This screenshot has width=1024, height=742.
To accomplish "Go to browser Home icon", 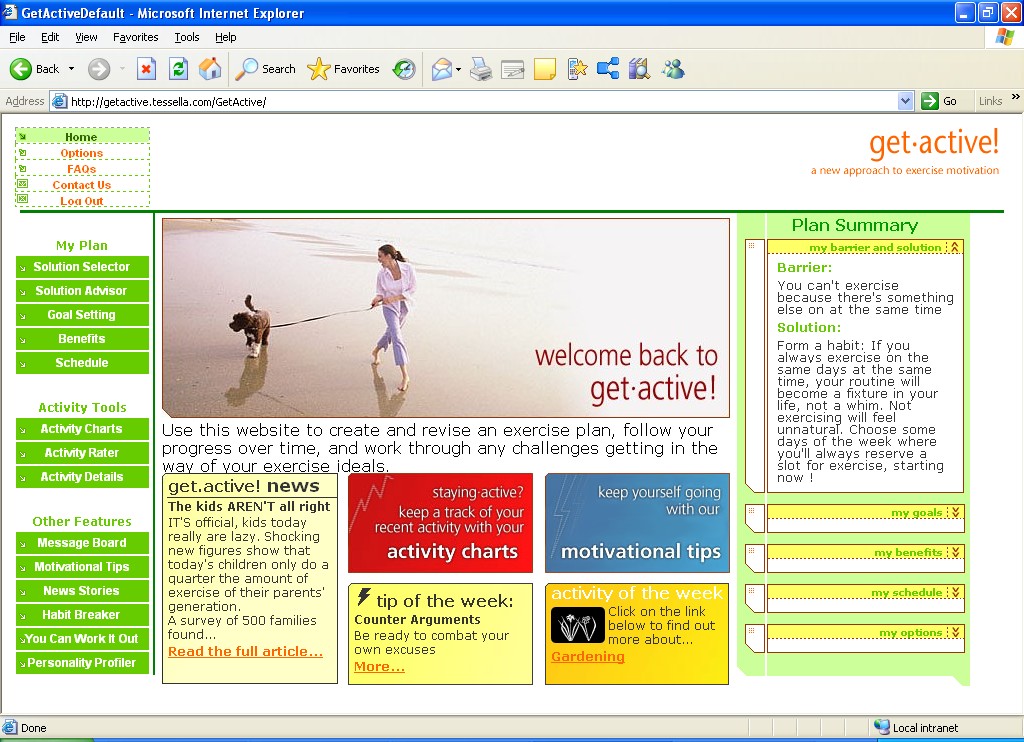I will click(x=210, y=69).
